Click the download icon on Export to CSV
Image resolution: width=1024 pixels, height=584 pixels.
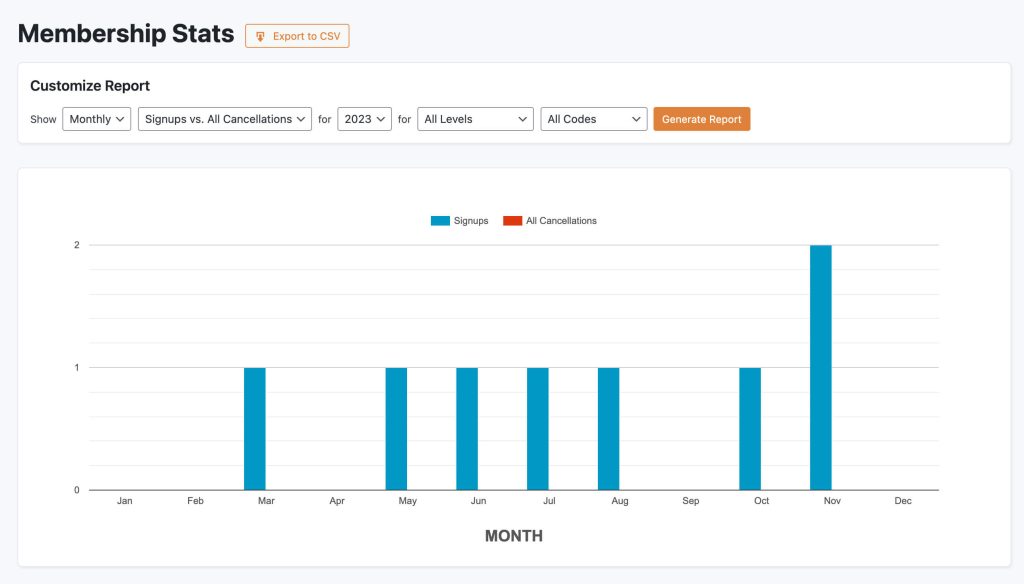click(260, 36)
